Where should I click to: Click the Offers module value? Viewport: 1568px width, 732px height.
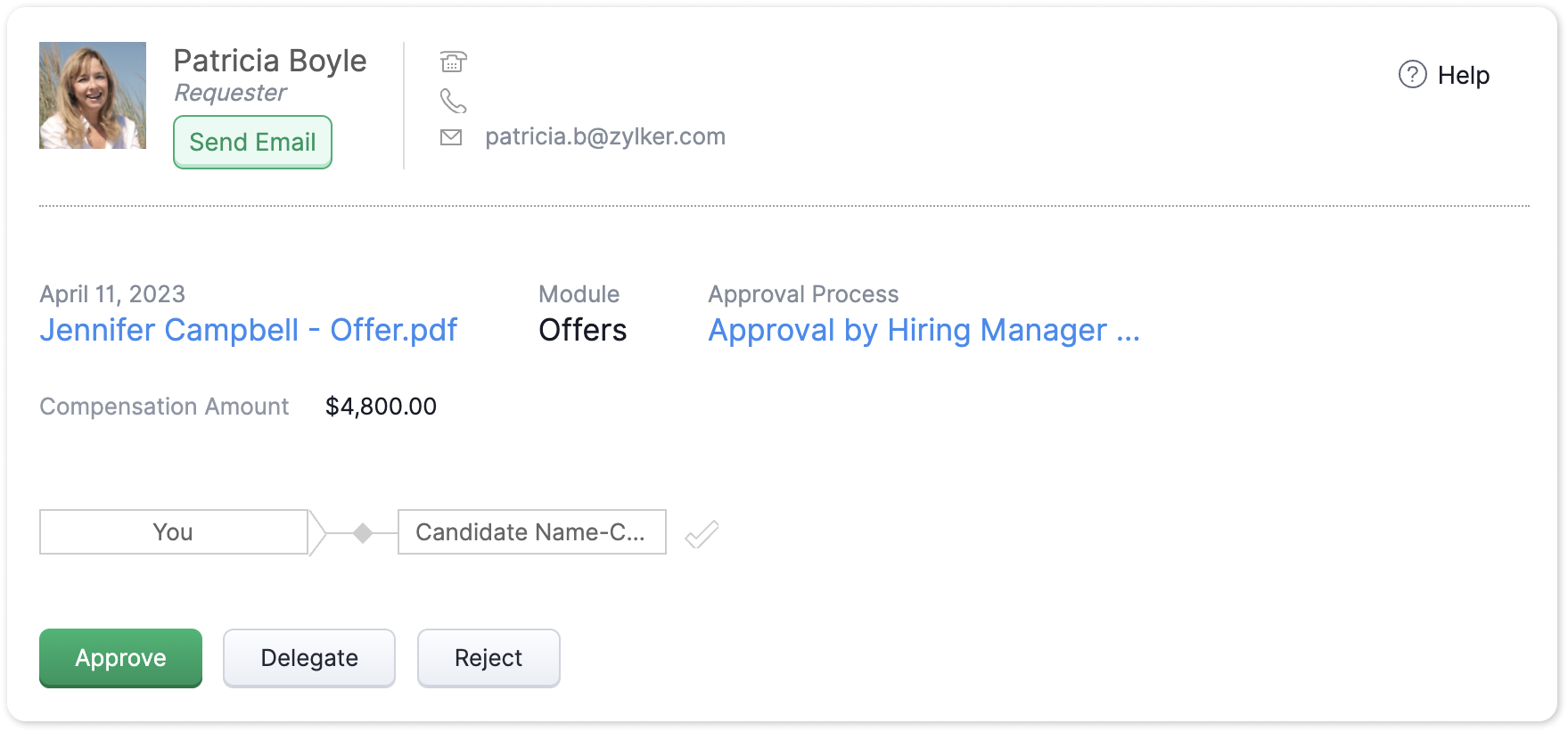point(583,330)
